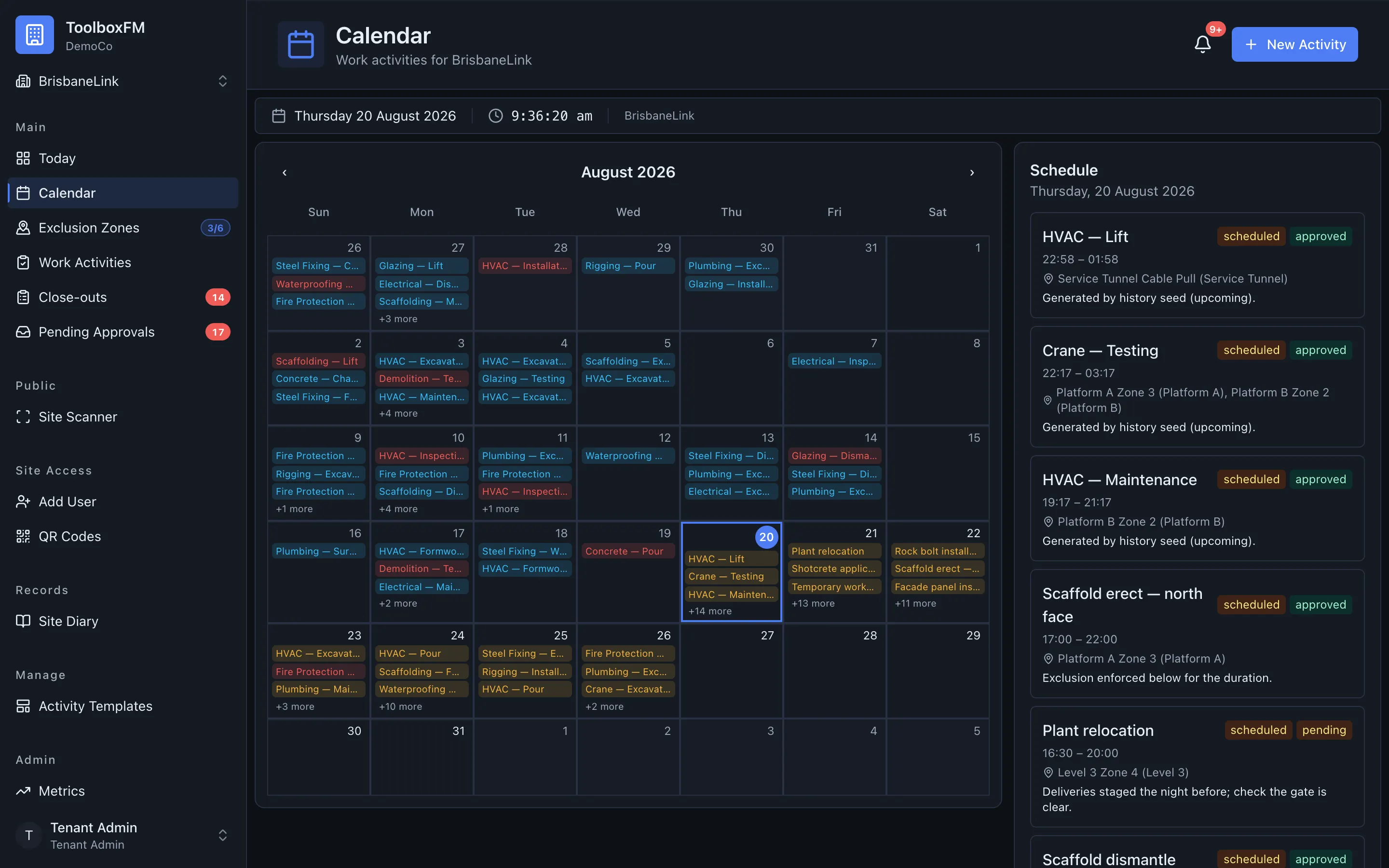Open the Calendar menu item

pyautogui.click(x=123, y=193)
